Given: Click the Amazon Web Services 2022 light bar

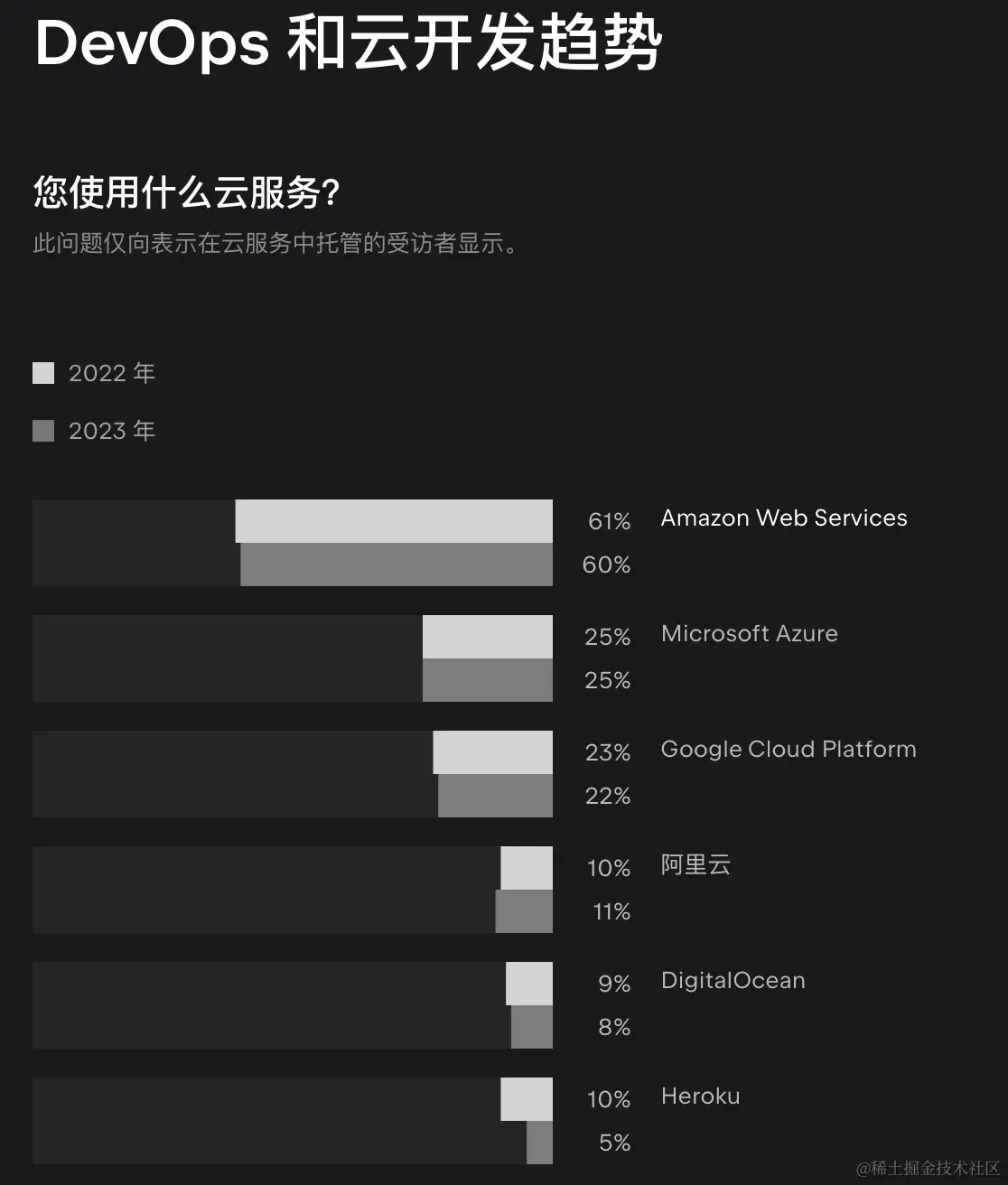Looking at the screenshot, I should click(394, 521).
